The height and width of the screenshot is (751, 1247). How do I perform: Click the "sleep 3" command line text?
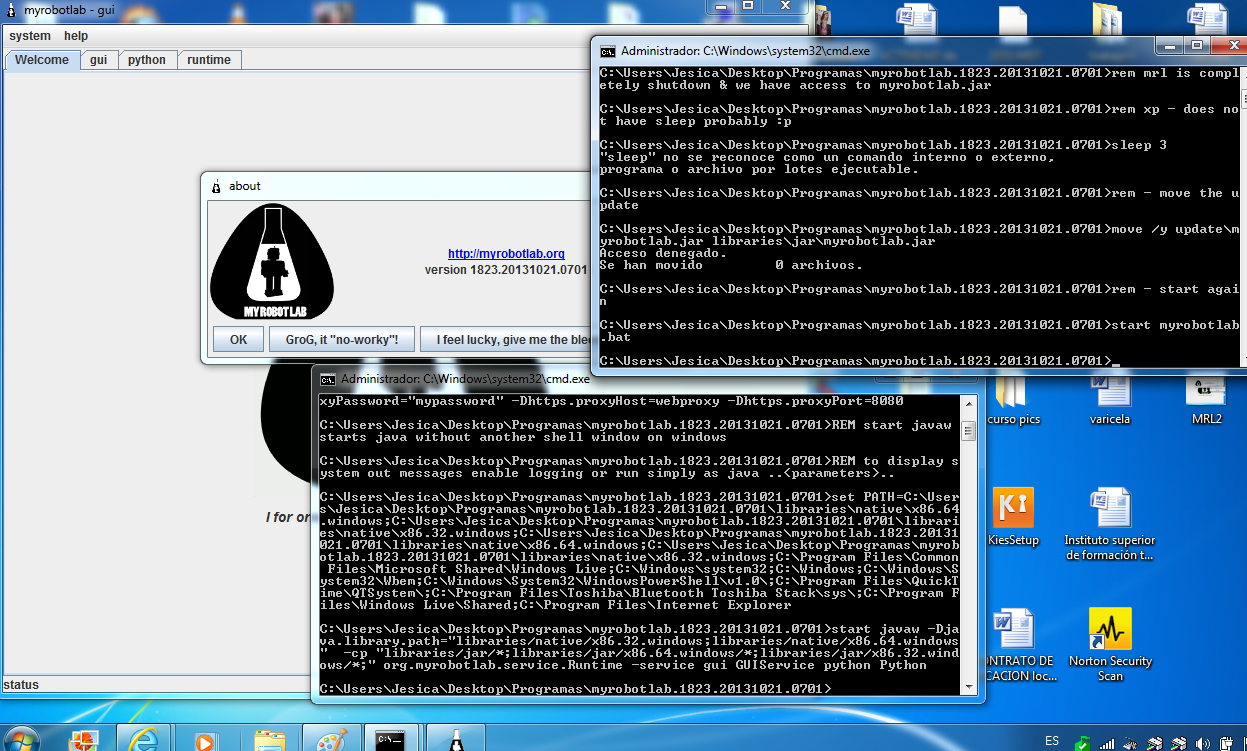[x=1140, y=145]
